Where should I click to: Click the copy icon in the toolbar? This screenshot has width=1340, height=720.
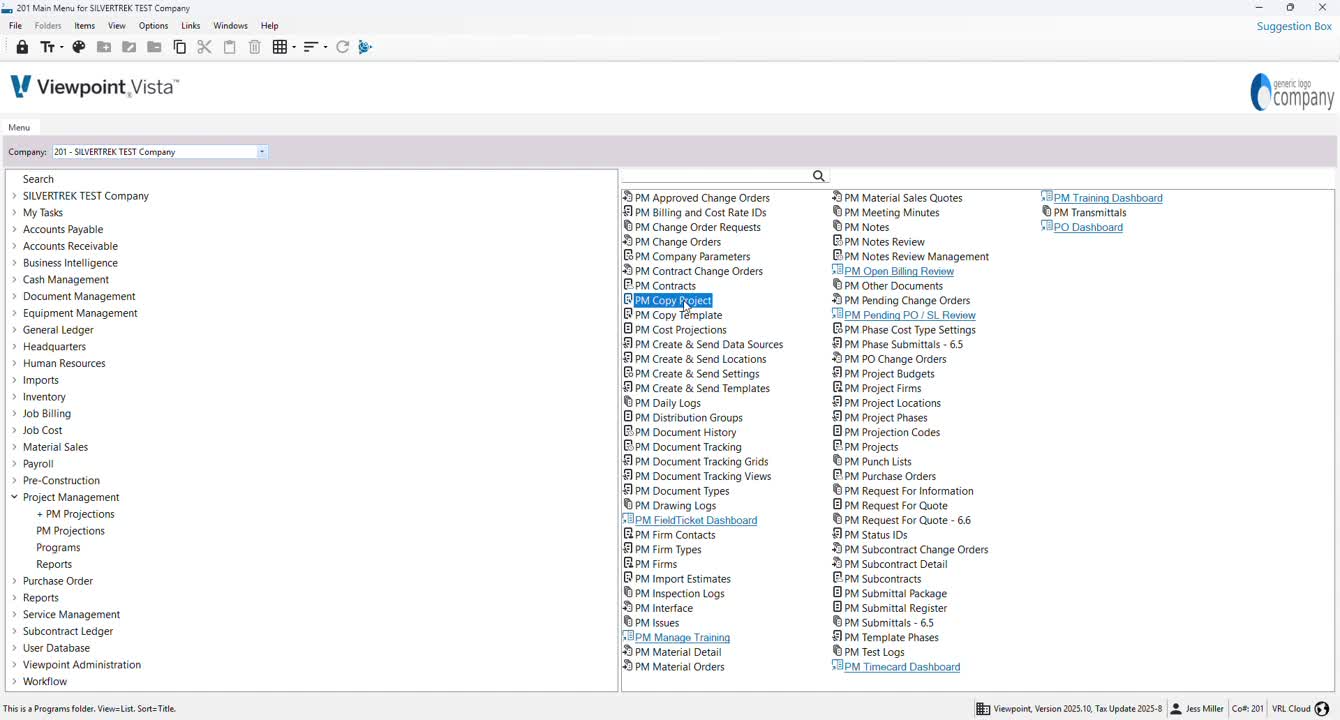coord(180,47)
